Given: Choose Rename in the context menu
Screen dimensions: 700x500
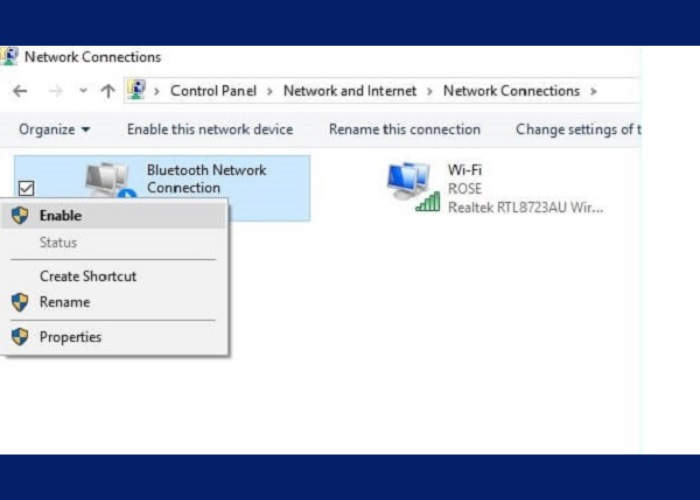Looking at the screenshot, I should coord(65,302).
